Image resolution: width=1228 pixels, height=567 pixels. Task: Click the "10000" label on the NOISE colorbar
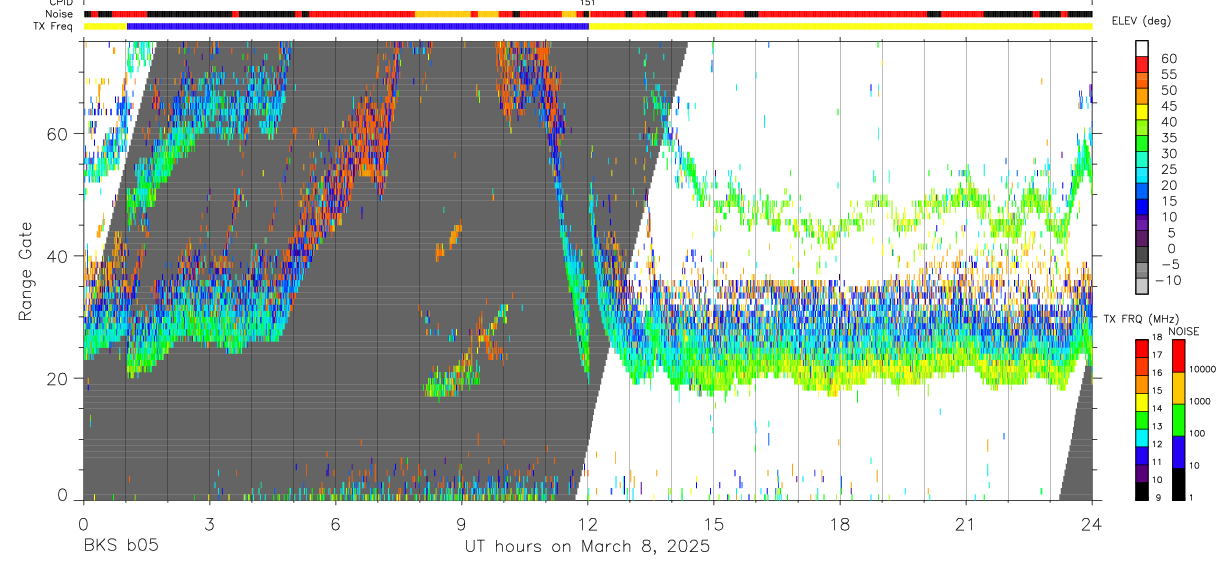click(1202, 369)
